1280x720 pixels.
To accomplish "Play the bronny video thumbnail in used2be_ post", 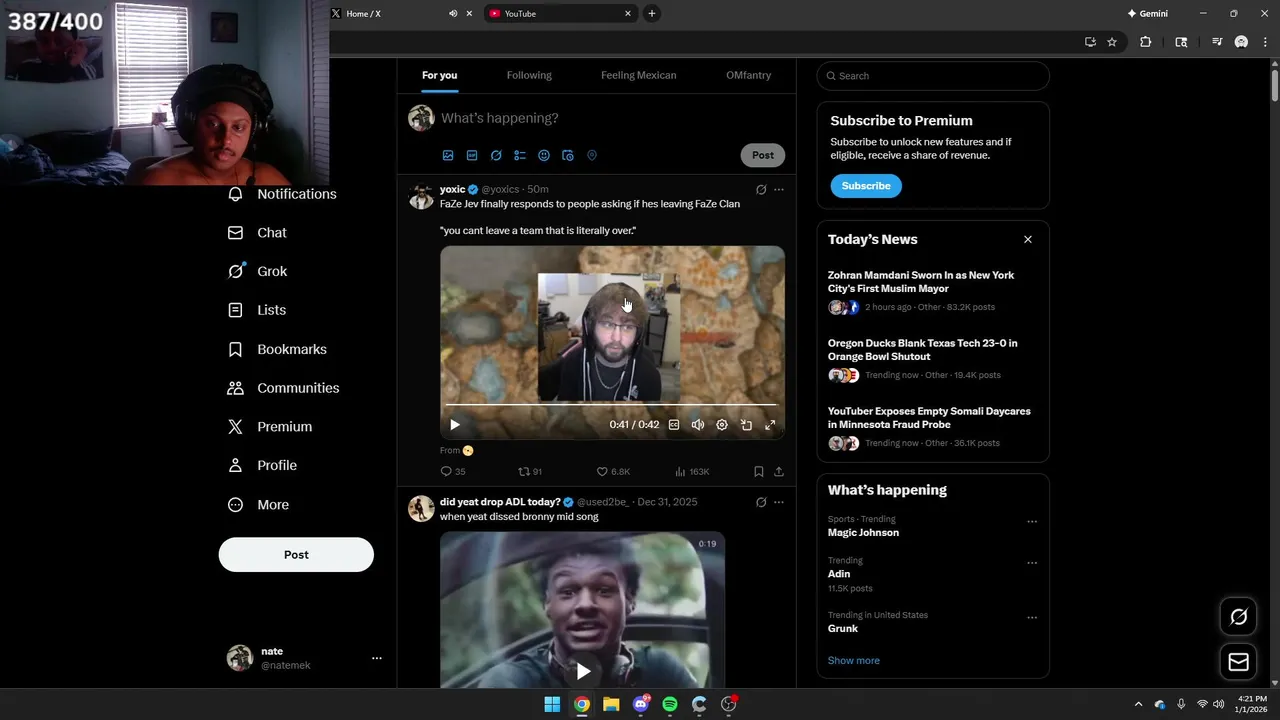I will coord(583,671).
